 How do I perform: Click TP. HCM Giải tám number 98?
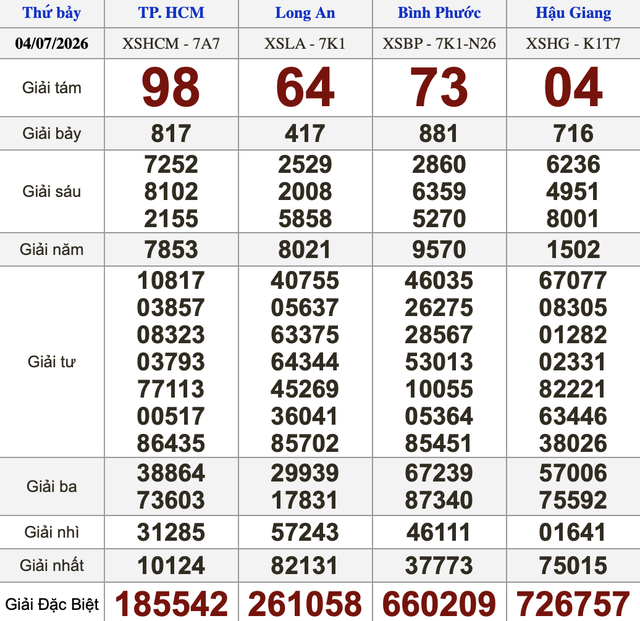171,87
